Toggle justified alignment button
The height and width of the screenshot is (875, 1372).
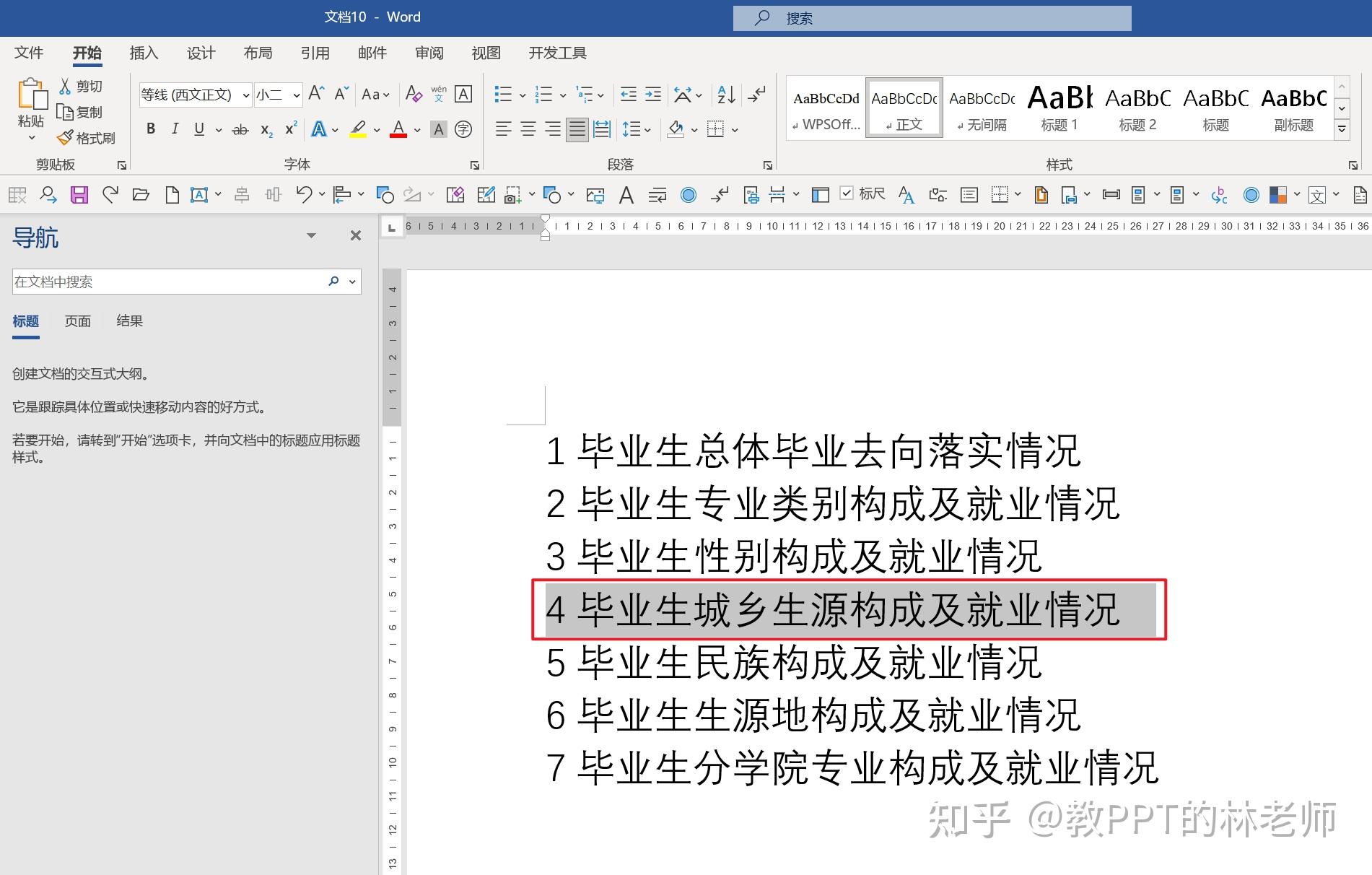coord(577,130)
